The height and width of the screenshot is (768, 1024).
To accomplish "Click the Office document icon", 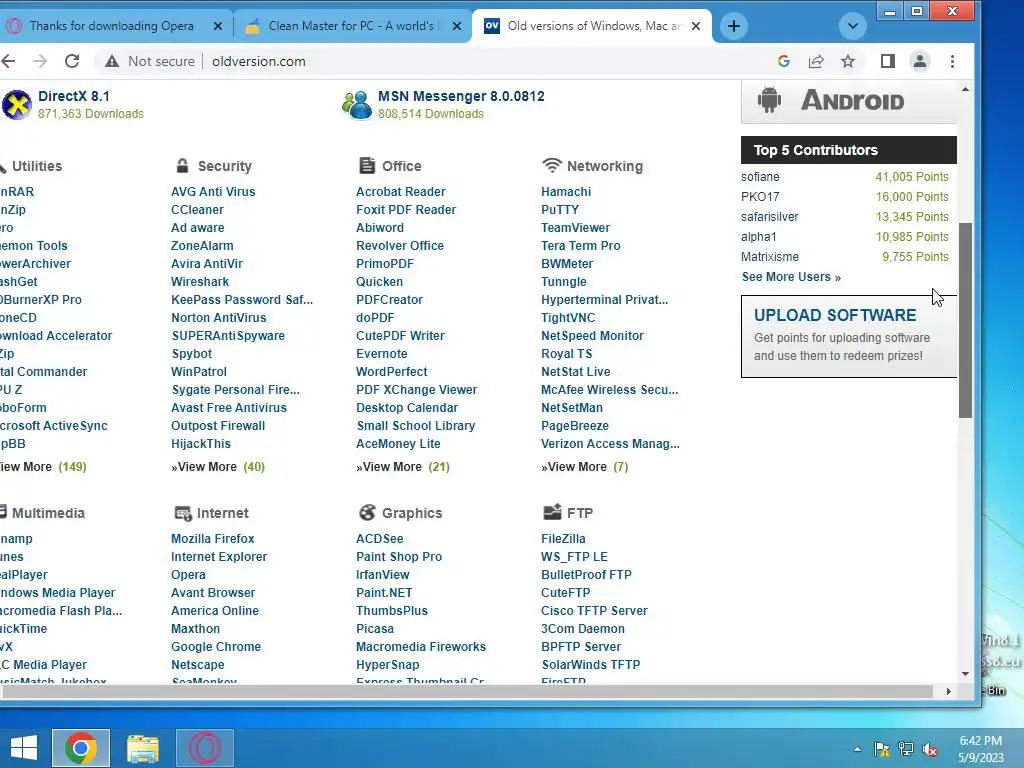I will pyautogui.click(x=367, y=165).
